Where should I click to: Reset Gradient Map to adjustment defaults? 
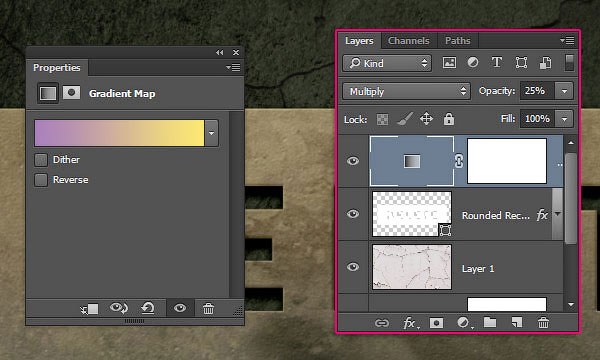pyautogui.click(x=148, y=308)
